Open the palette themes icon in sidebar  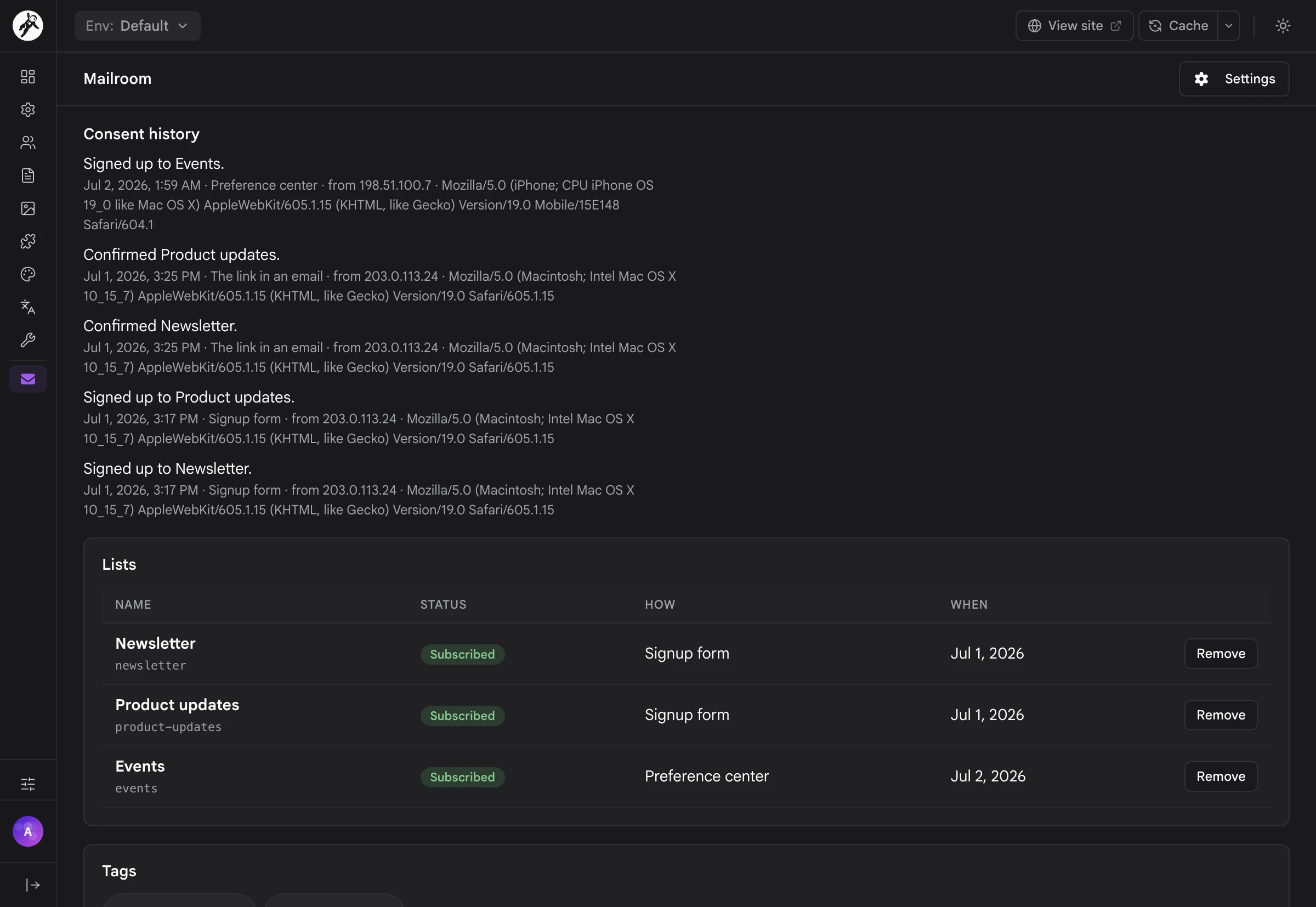coord(28,275)
